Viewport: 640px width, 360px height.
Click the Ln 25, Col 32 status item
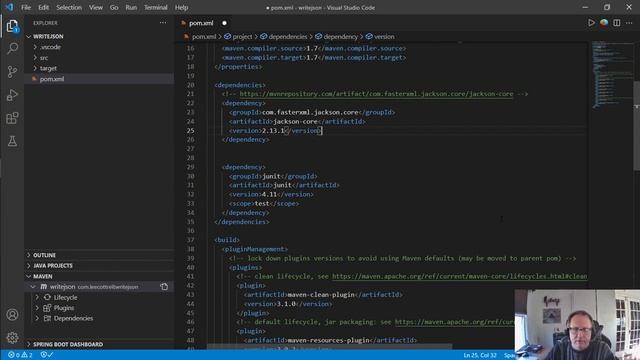[480, 355]
